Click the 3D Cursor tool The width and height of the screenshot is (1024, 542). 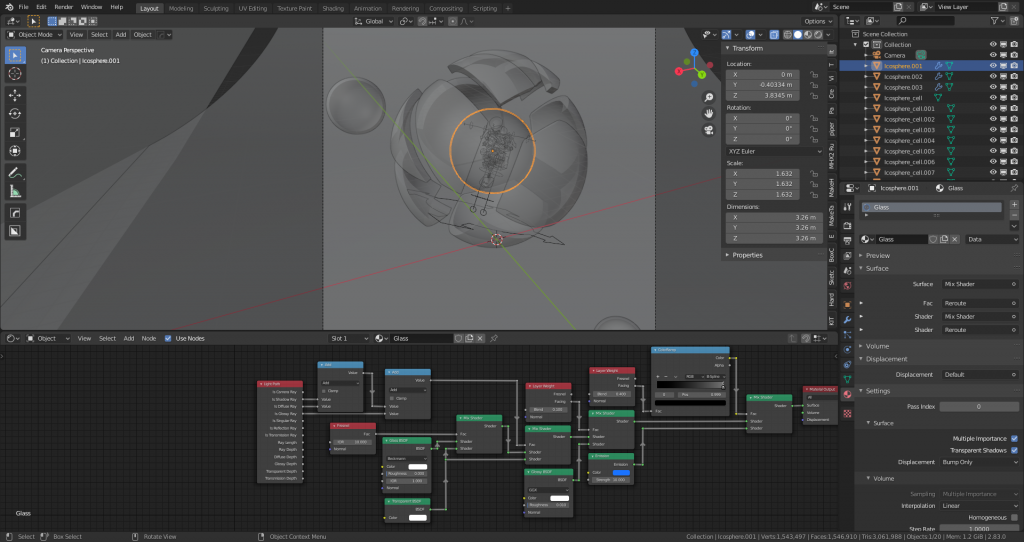point(15,73)
